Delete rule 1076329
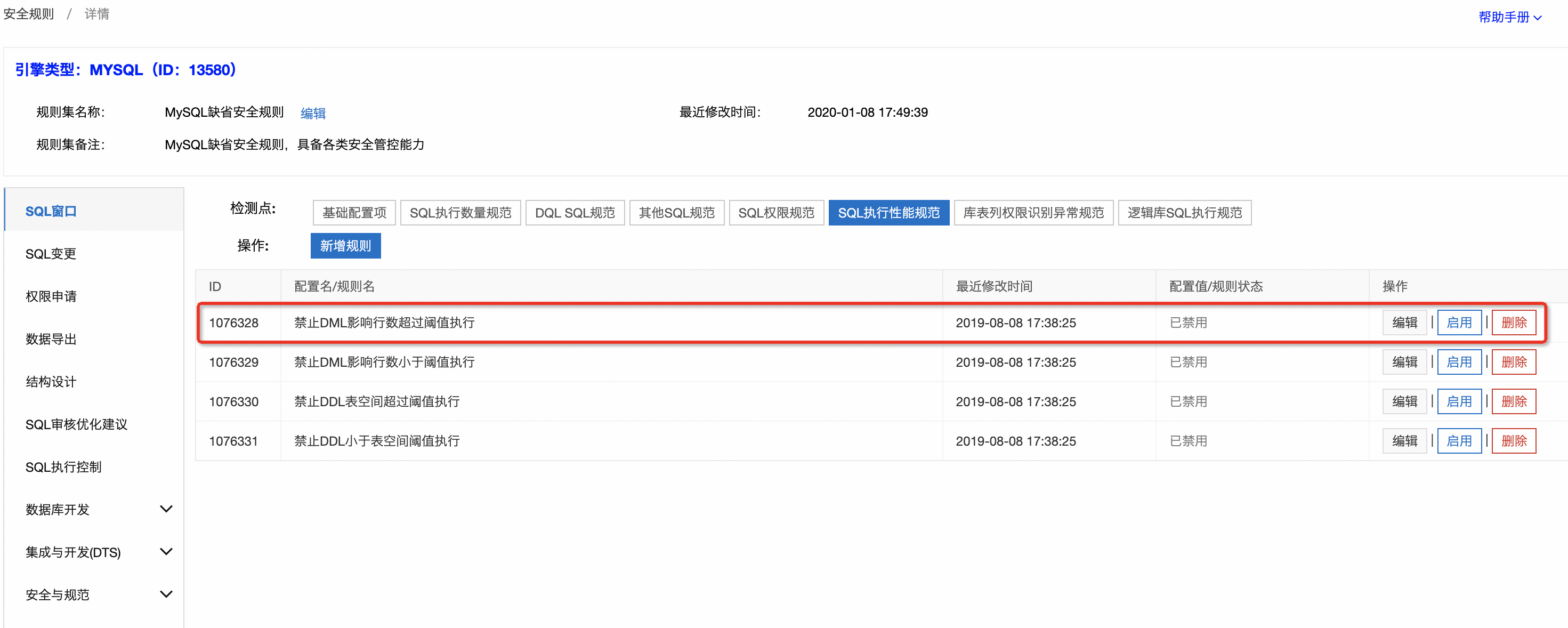 click(x=1513, y=363)
